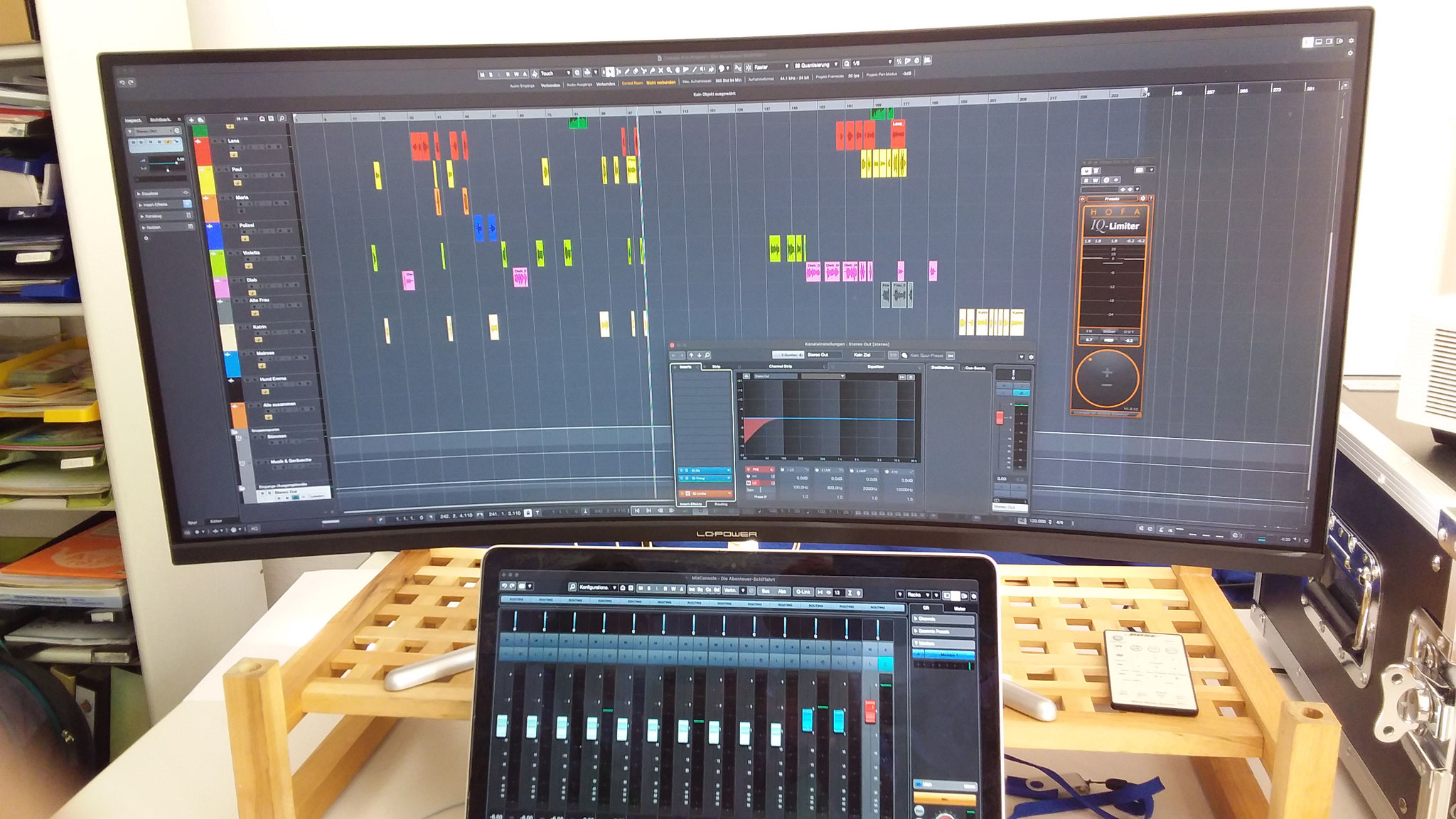Click the Add Track plus button
Image resolution: width=1456 pixels, height=819 pixels.
click(x=191, y=120)
